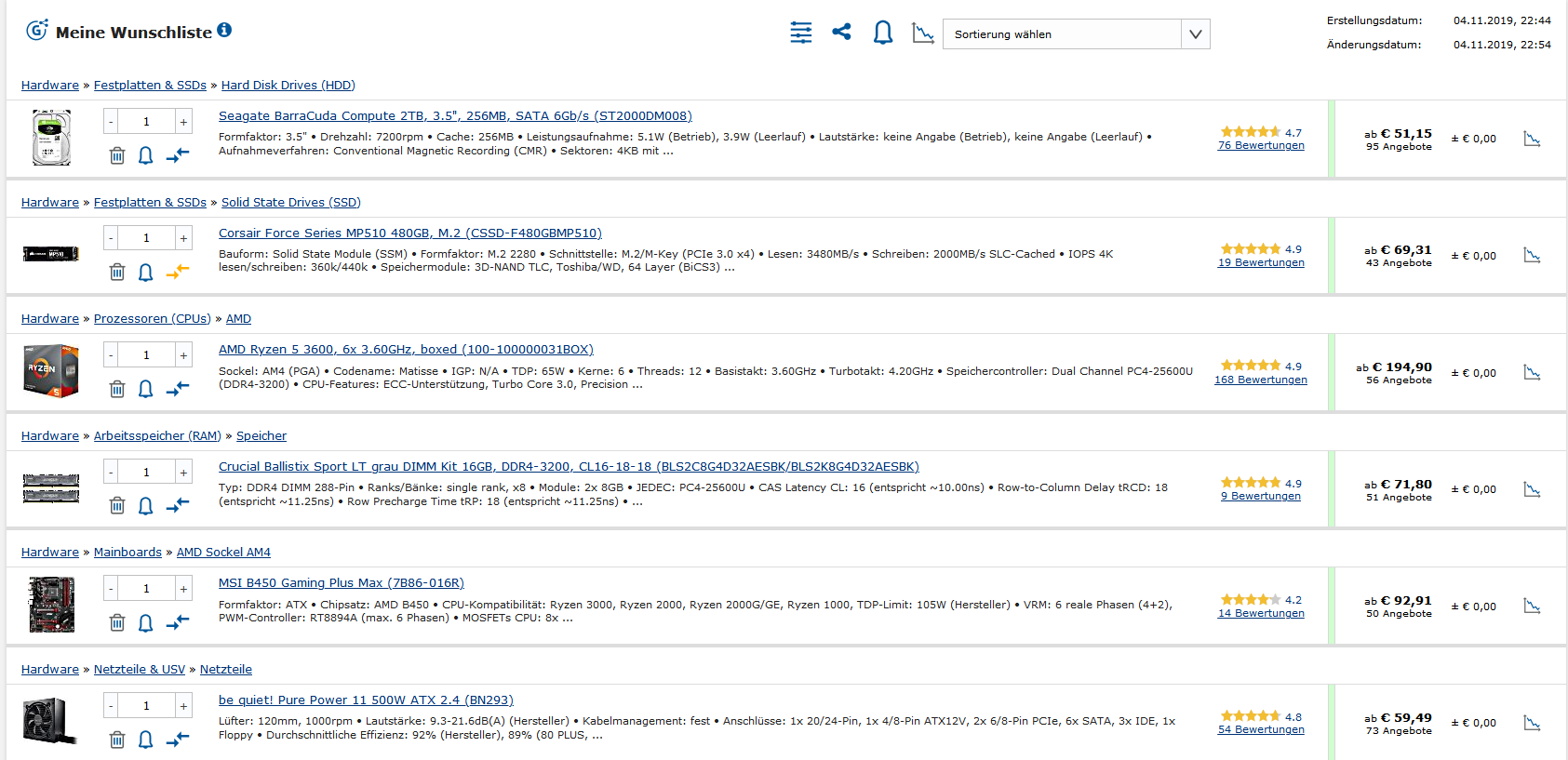The image size is (1568, 760).
Task: Set price alert bell for MSI B450
Action: tap(145, 622)
